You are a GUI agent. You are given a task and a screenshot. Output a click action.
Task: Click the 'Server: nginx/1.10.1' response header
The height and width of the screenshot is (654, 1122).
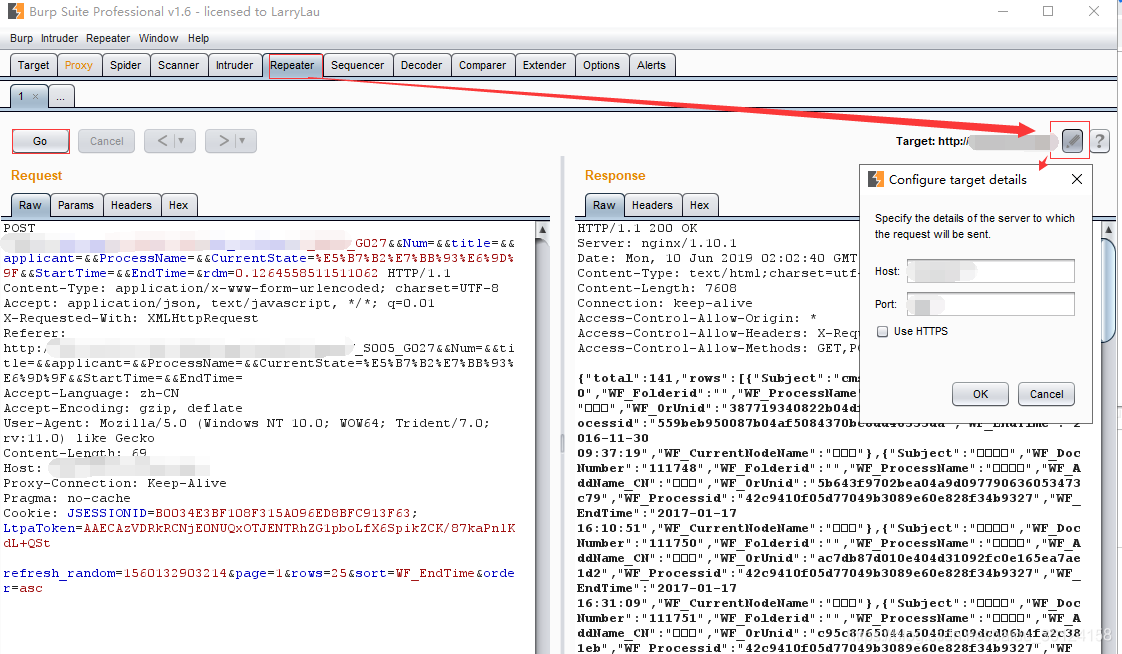[x=657, y=243]
